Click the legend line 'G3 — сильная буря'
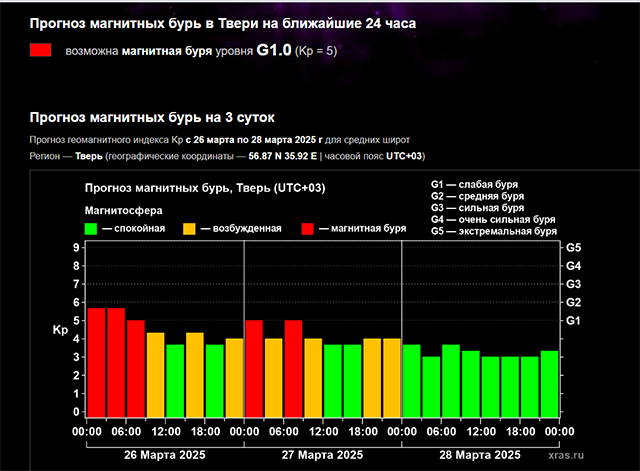The height and width of the screenshot is (471, 640). point(478,208)
